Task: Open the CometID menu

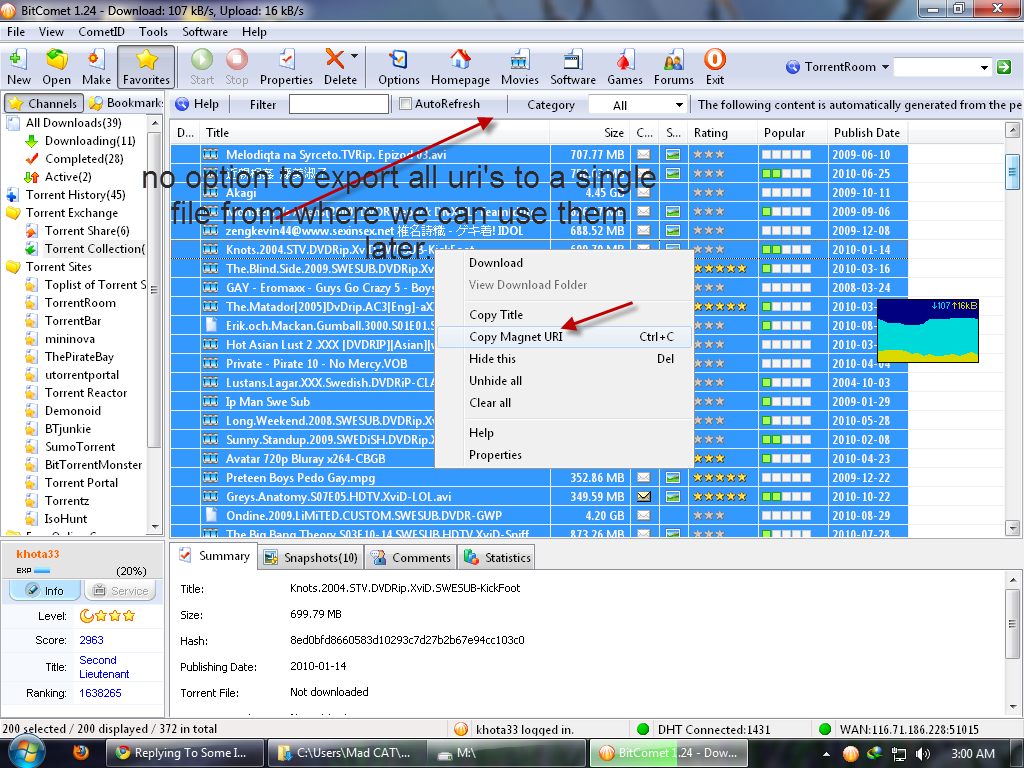Action: pyautogui.click(x=101, y=32)
